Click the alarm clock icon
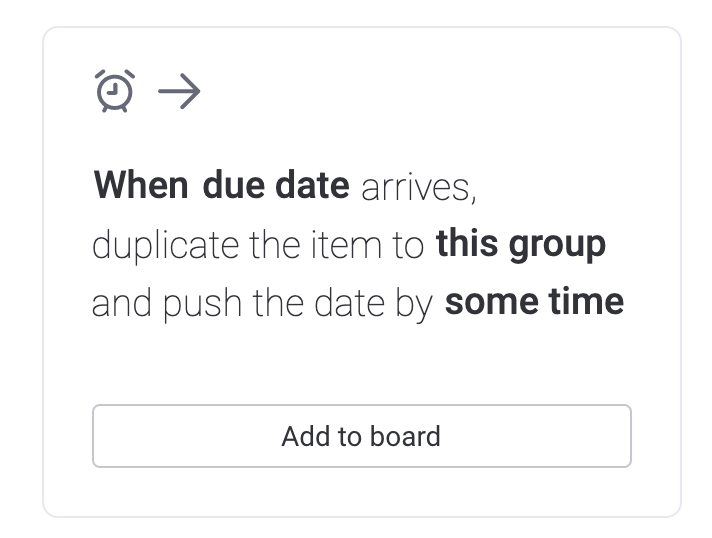The height and width of the screenshot is (538, 712). [x=114, y=92]
